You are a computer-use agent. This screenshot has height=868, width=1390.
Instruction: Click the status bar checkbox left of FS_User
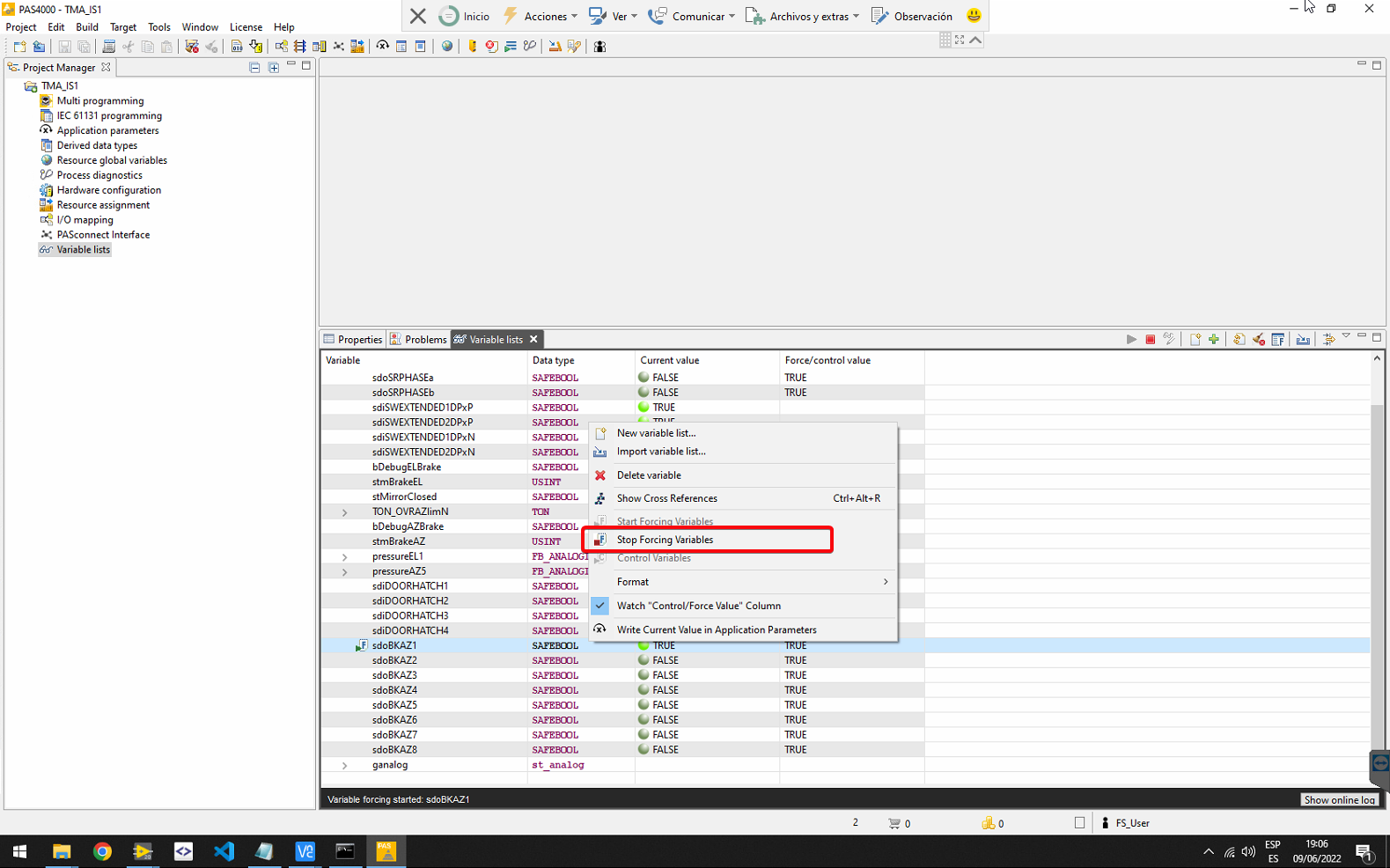(x=1079, y=823)
